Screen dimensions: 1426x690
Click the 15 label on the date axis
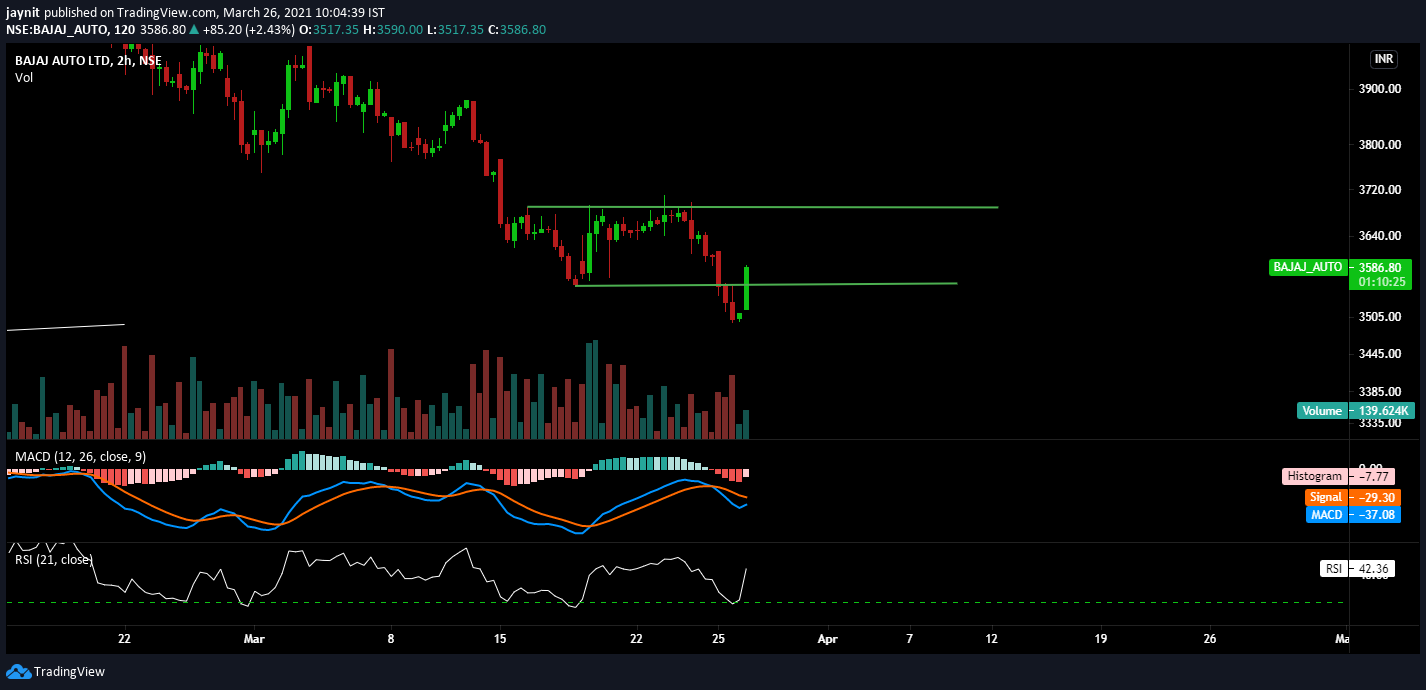[500, 638]
